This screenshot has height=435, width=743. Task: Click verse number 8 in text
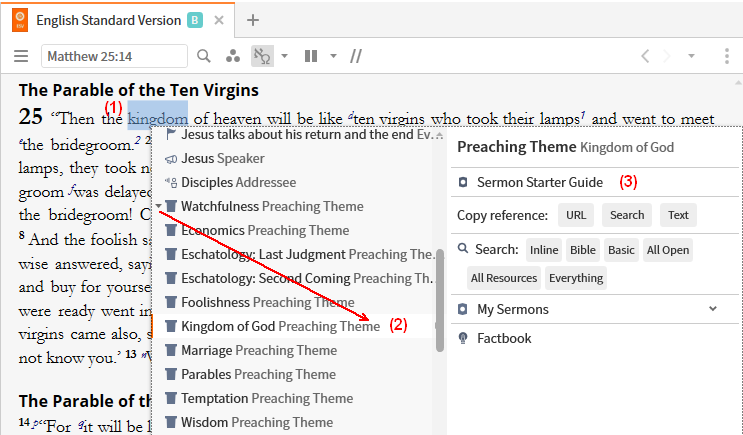(x=22, y=235)
